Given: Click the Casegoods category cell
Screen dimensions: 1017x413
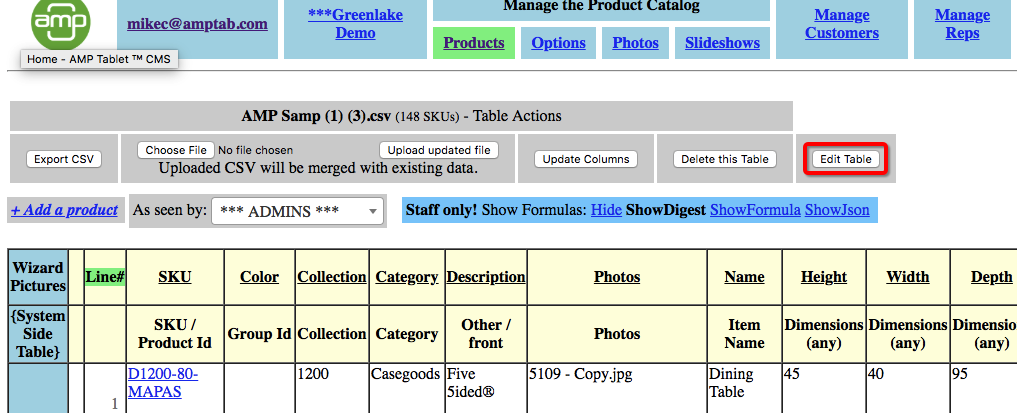Looking at the screenshot, I should pos(407,388).
